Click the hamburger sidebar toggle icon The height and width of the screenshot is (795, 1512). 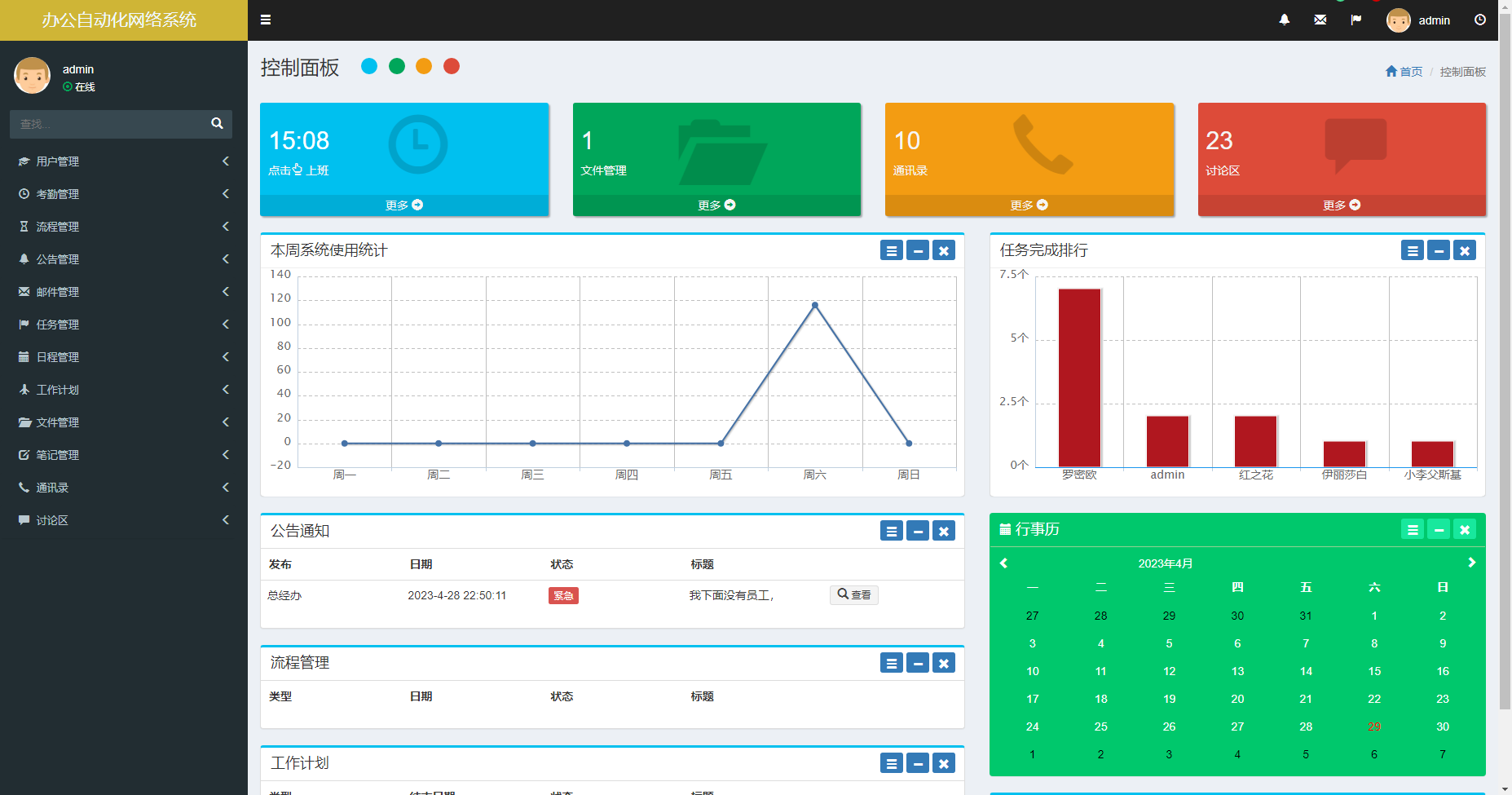point(266,20)
